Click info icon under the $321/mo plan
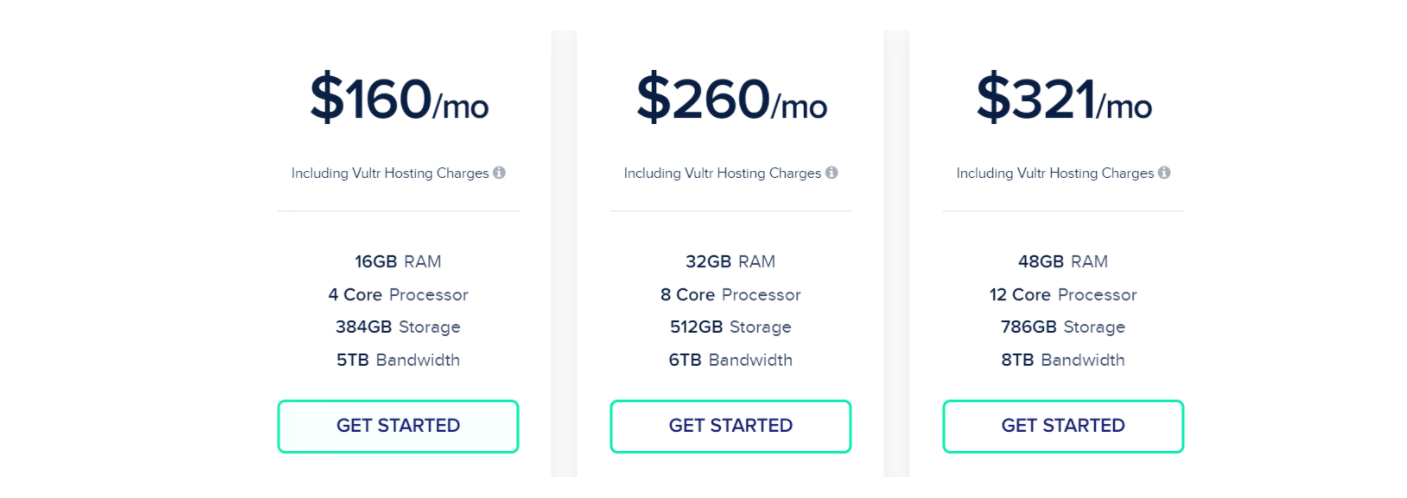 click(1164, 173)
